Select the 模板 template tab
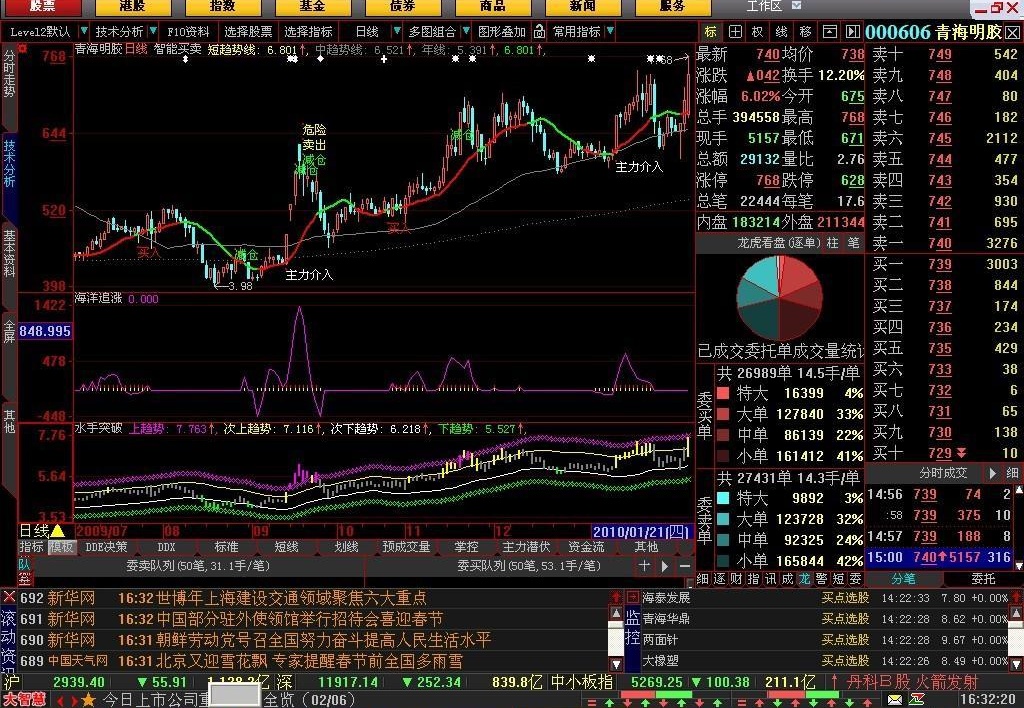 [61, 547]
